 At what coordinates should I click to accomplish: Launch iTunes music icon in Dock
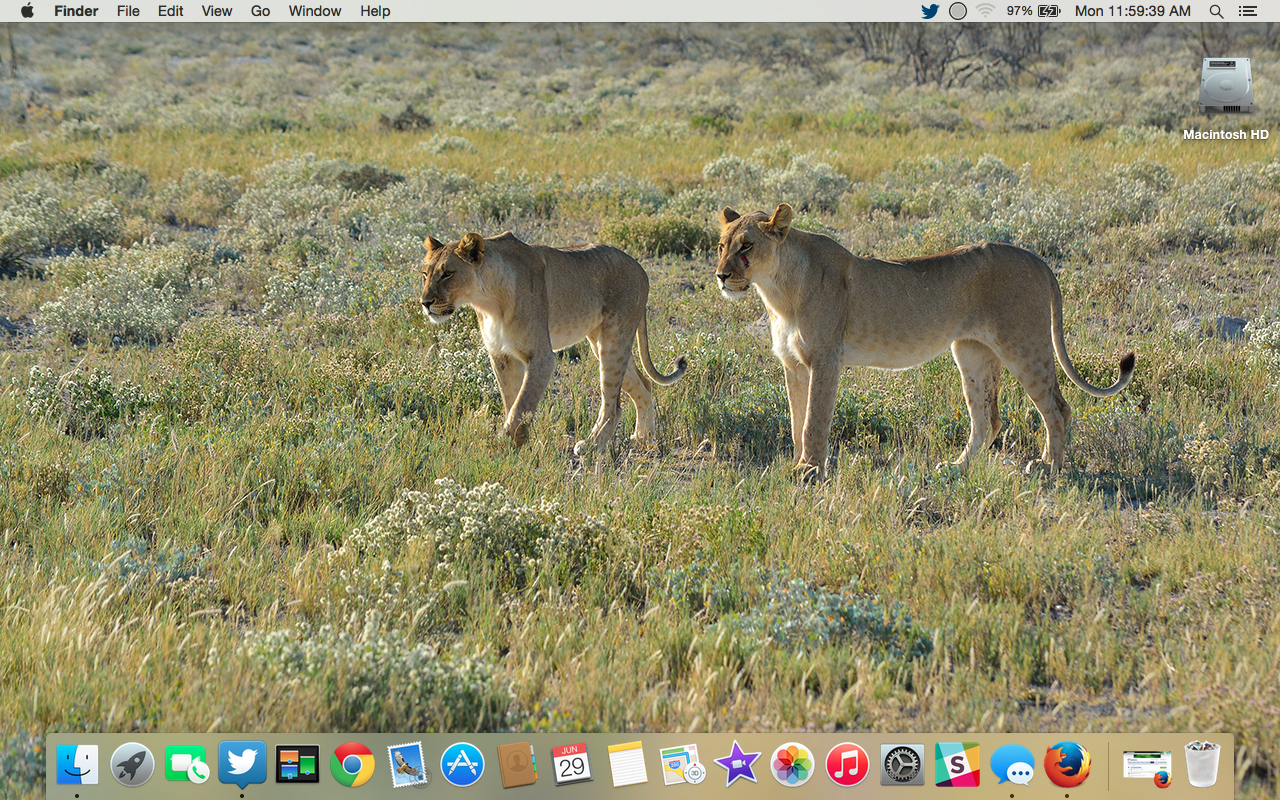[848, 765]
